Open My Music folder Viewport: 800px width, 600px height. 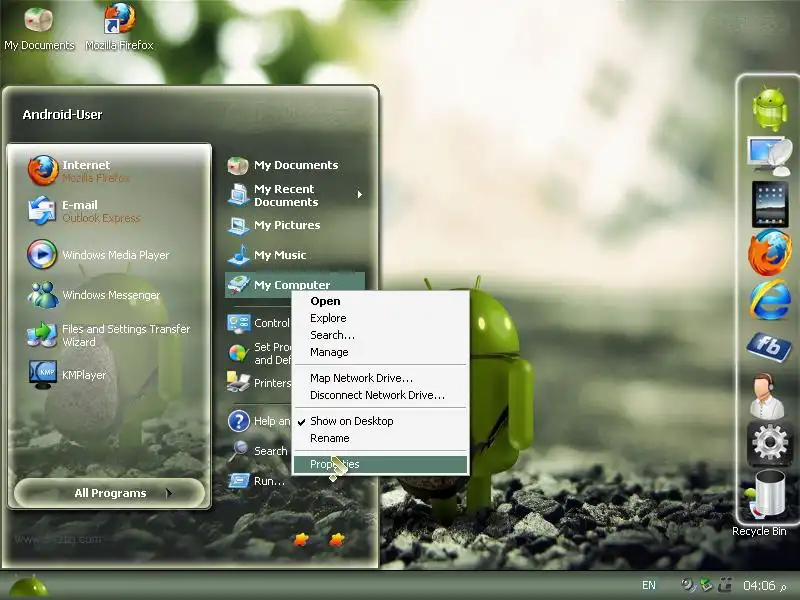[295, 255]
